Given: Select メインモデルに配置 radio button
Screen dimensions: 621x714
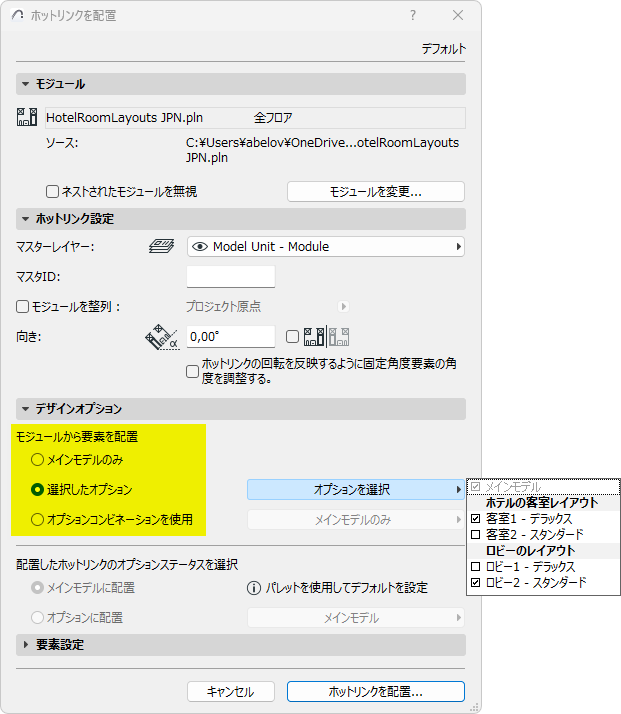Looking at the screenshot, I should point(37,588).
